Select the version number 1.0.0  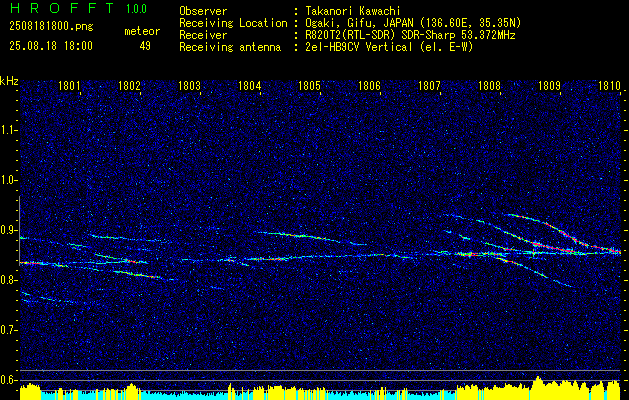136,9
